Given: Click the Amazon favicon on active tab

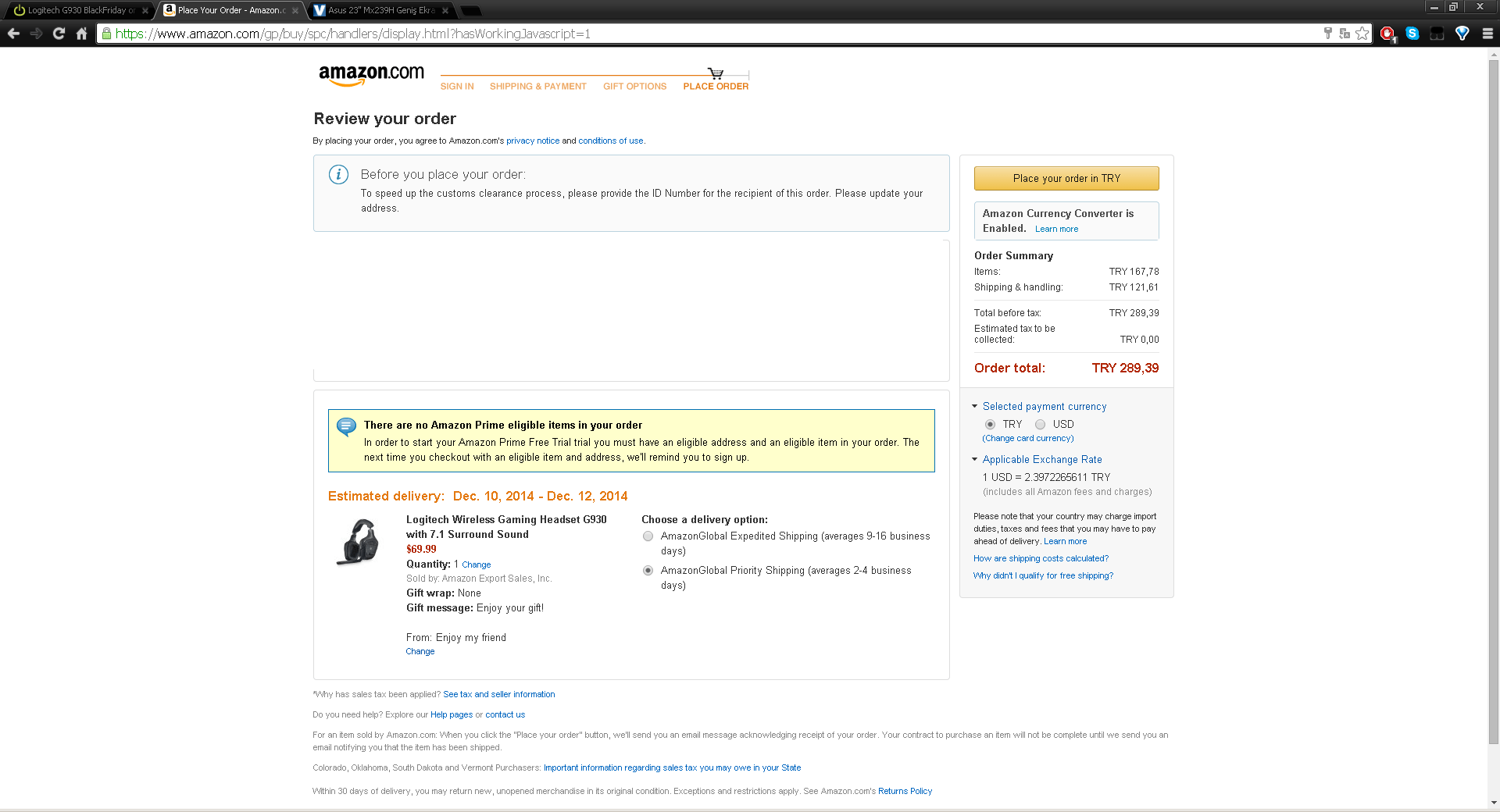Looking at the screenshot, I should point(169,10).
